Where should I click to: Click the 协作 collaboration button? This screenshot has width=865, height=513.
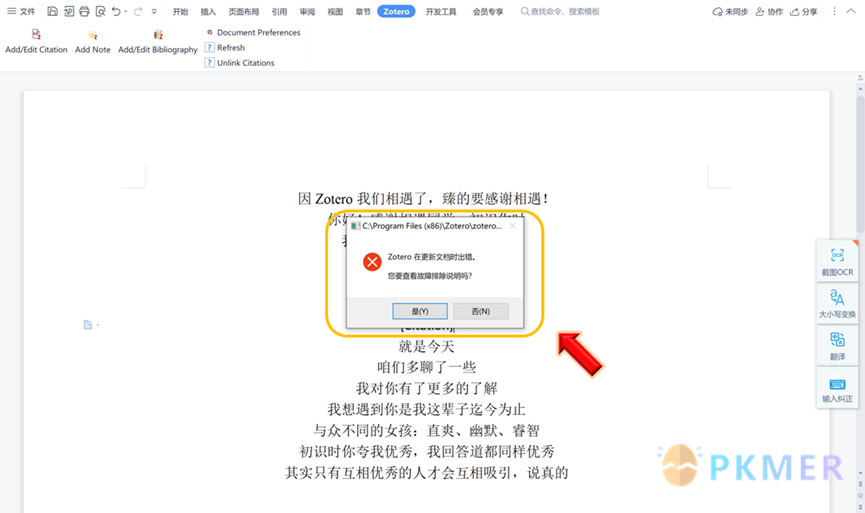[769, 12]
